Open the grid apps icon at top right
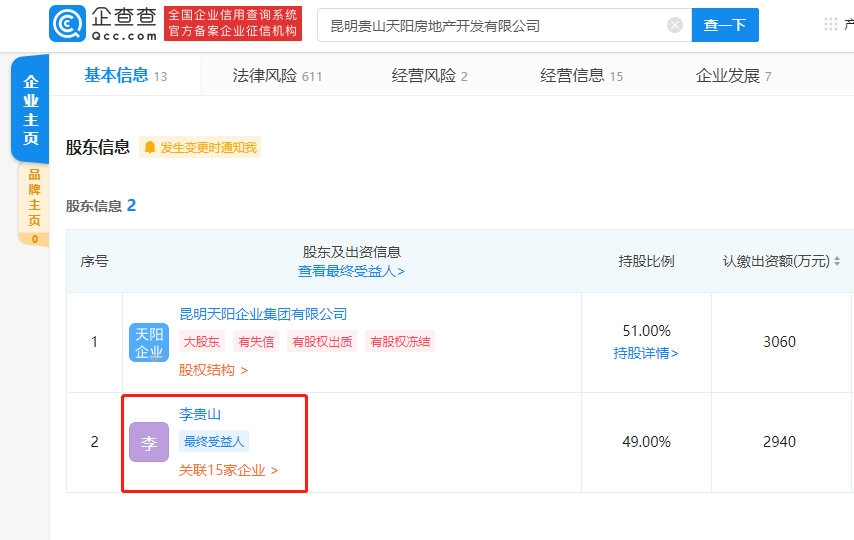This screenshot has height=540, width=854. pos(830,25)
